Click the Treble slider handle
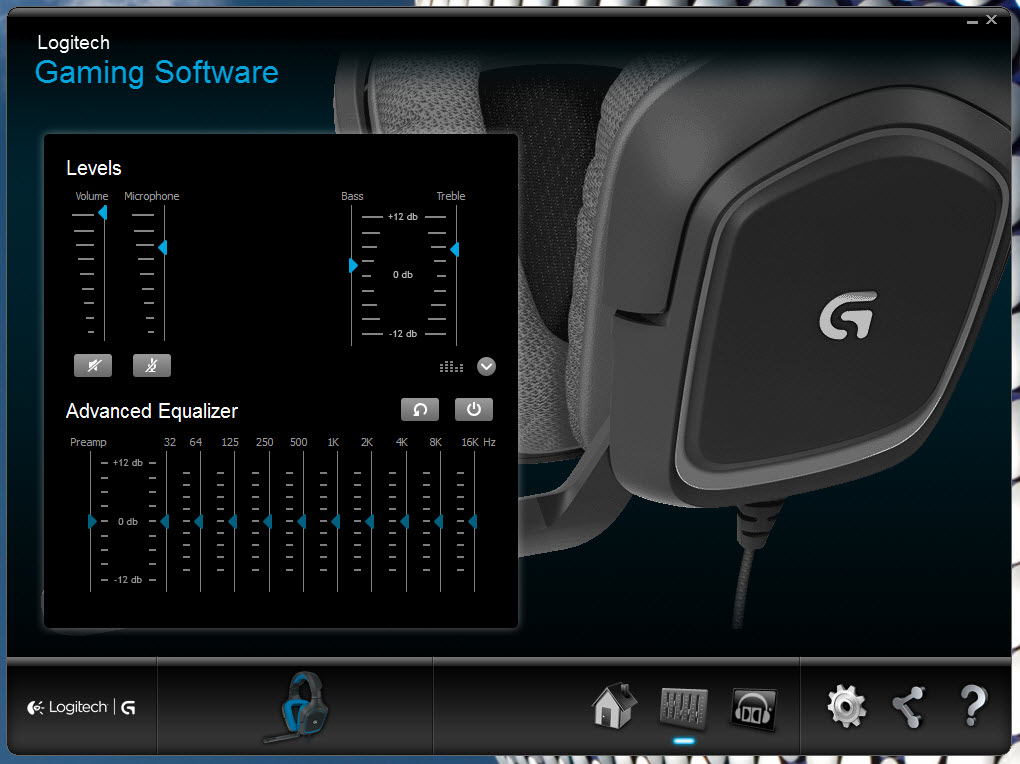 pos(455,249)
